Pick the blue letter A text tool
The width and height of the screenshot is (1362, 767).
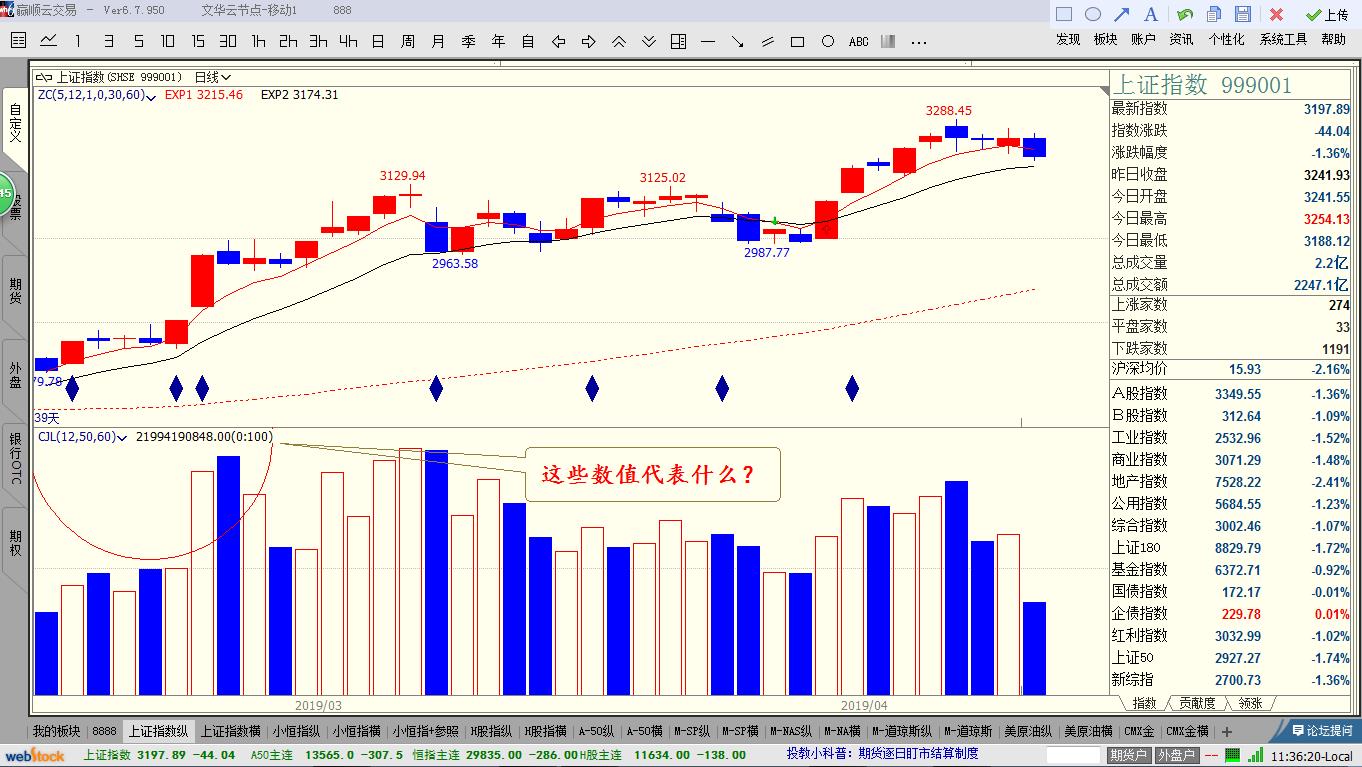(1151, 14)
